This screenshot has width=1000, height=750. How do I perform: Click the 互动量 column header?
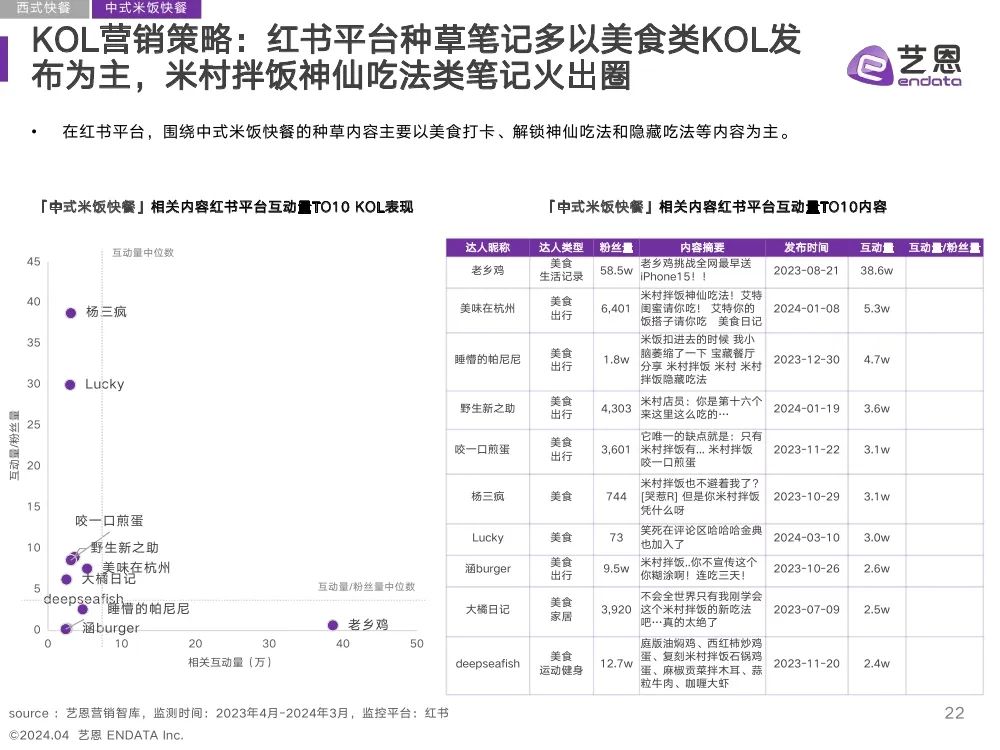click(x=876, y=247)
